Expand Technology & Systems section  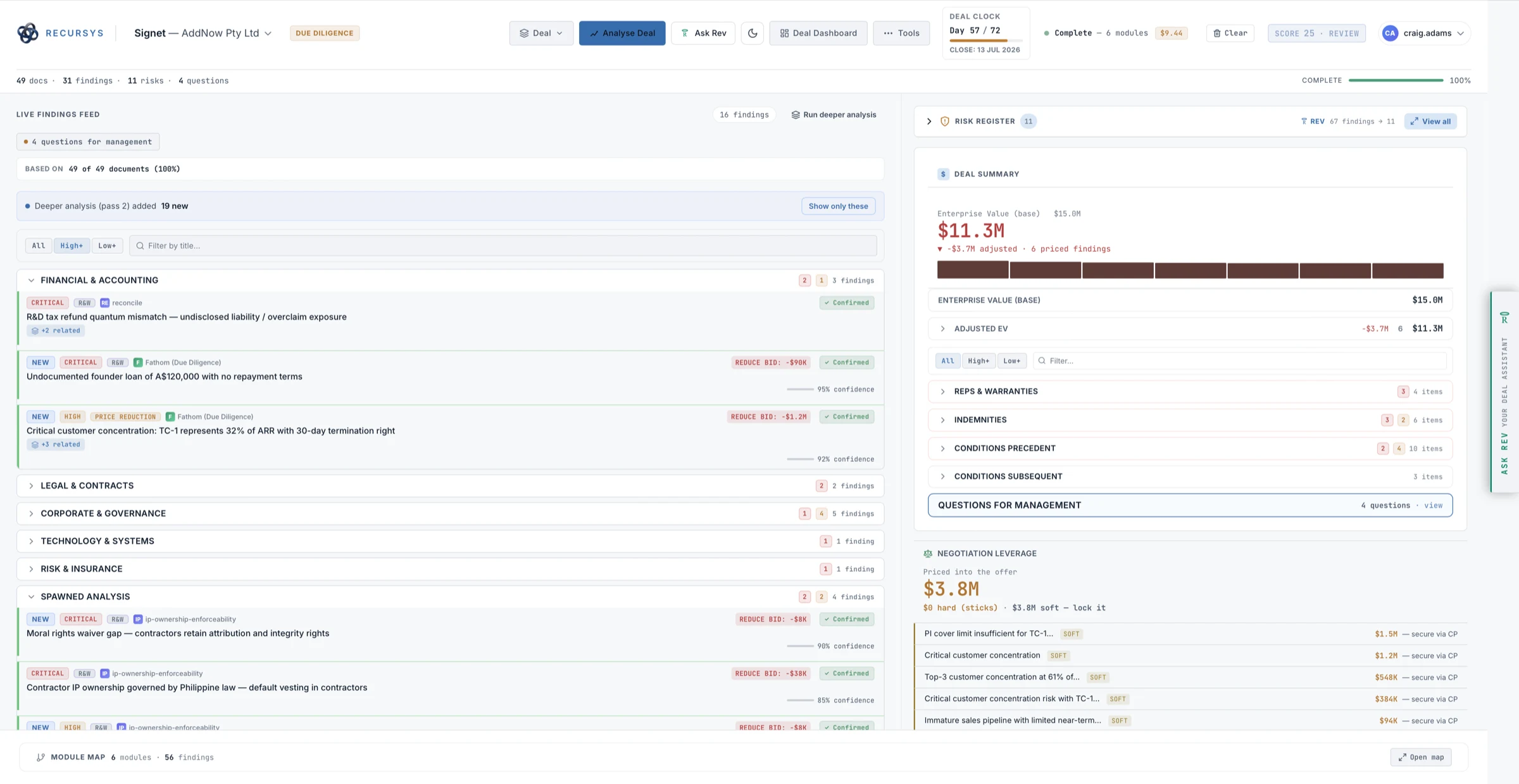click(x=31, y=542)
